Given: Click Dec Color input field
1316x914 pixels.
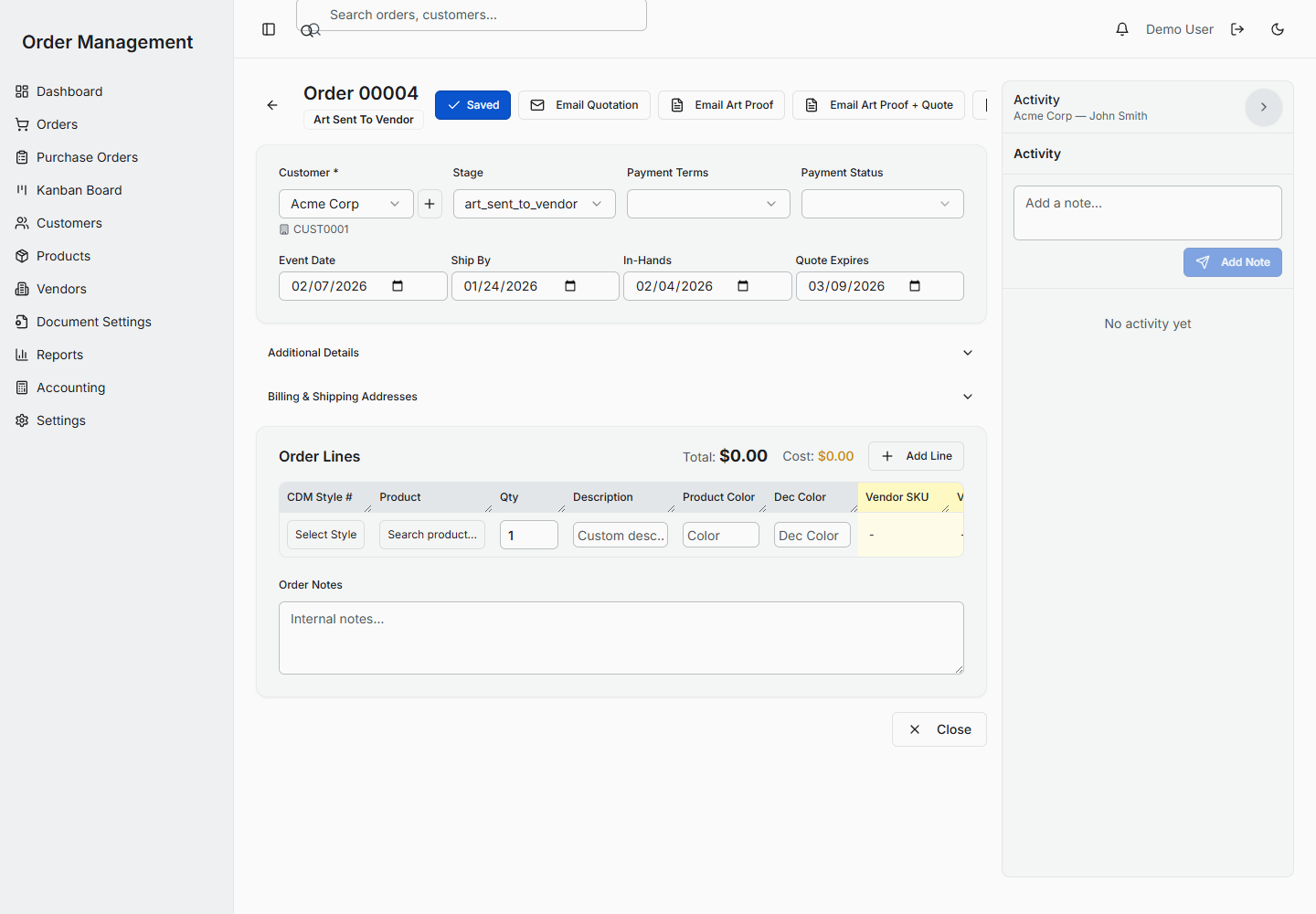Looking at the screenshot, I should click(x=812, y=535).
